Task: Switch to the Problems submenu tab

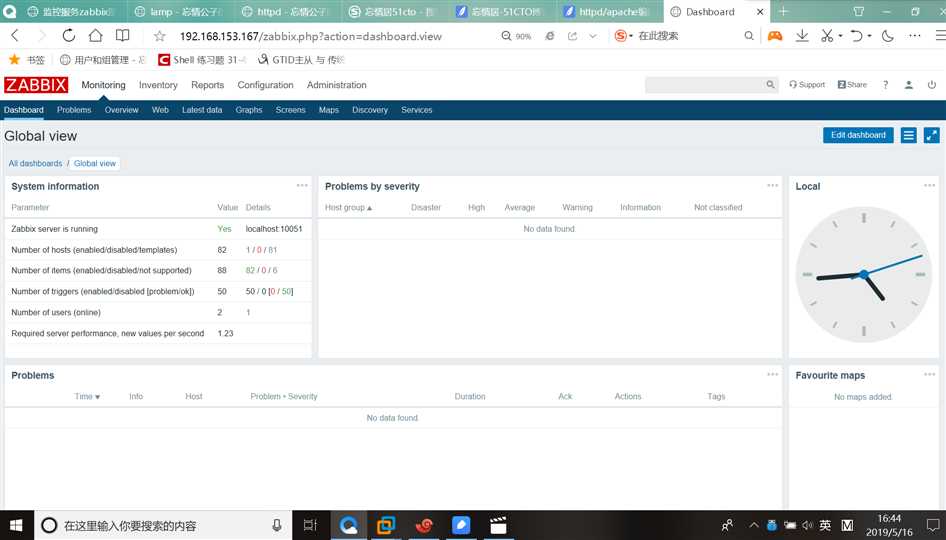Action: coord(74,110)
